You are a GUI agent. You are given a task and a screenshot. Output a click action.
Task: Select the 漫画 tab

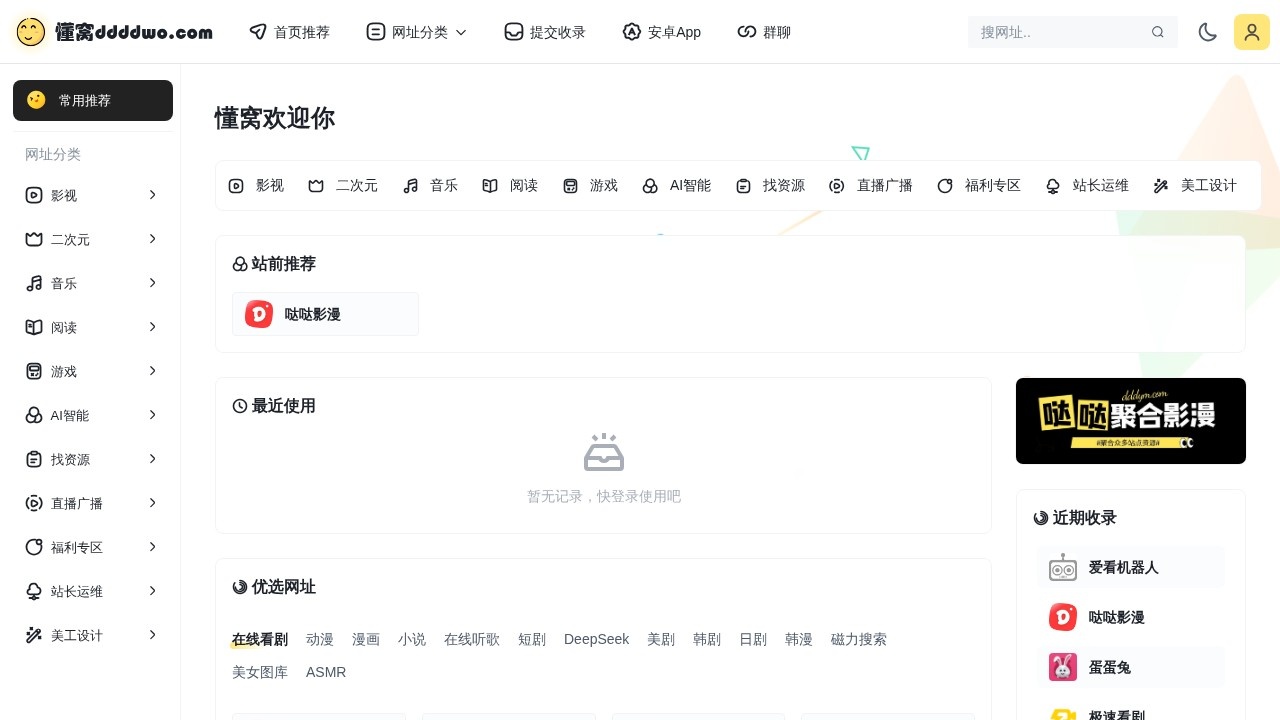[x=366, y=639]
